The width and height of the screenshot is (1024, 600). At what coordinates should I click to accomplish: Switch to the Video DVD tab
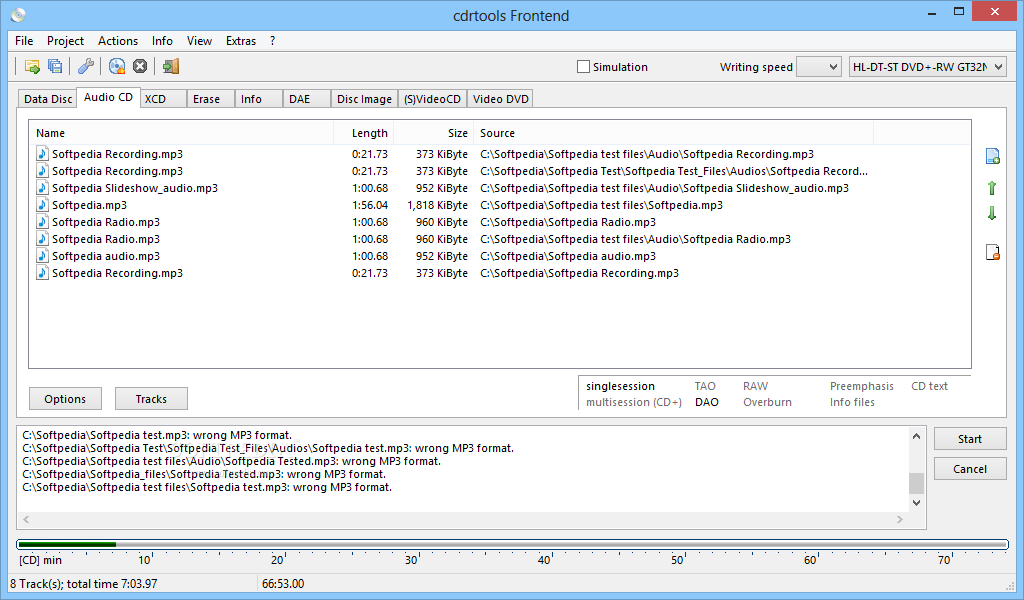501,99
